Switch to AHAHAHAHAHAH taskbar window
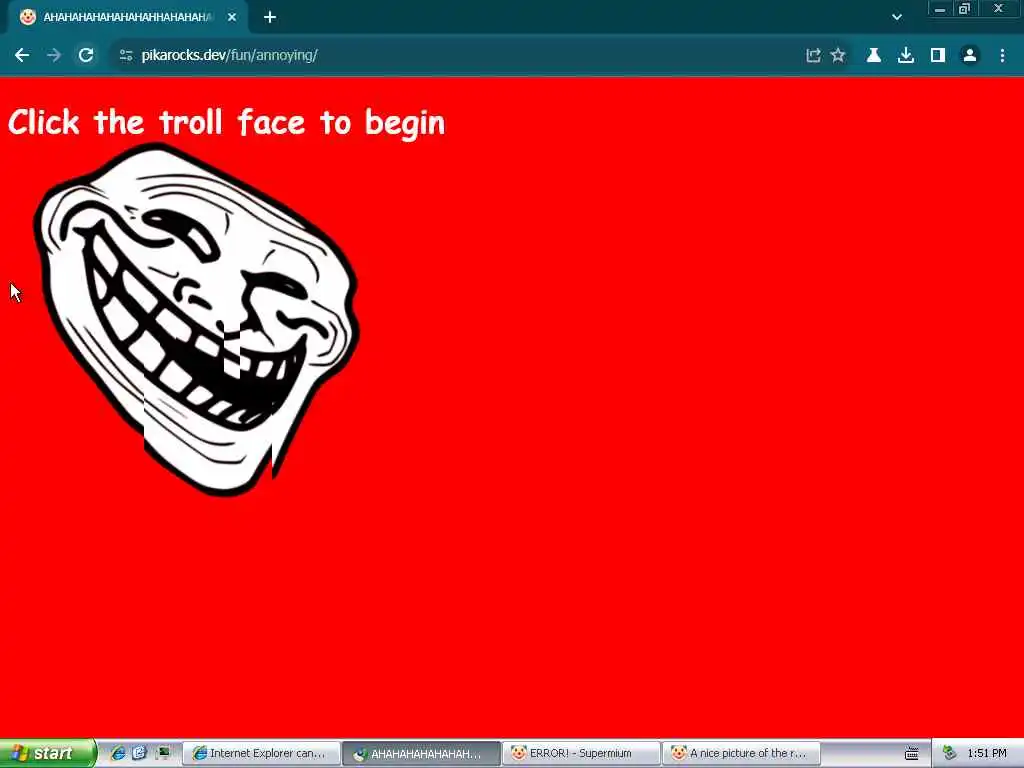This screenshot has height=768, width=1024. (421, 754)
